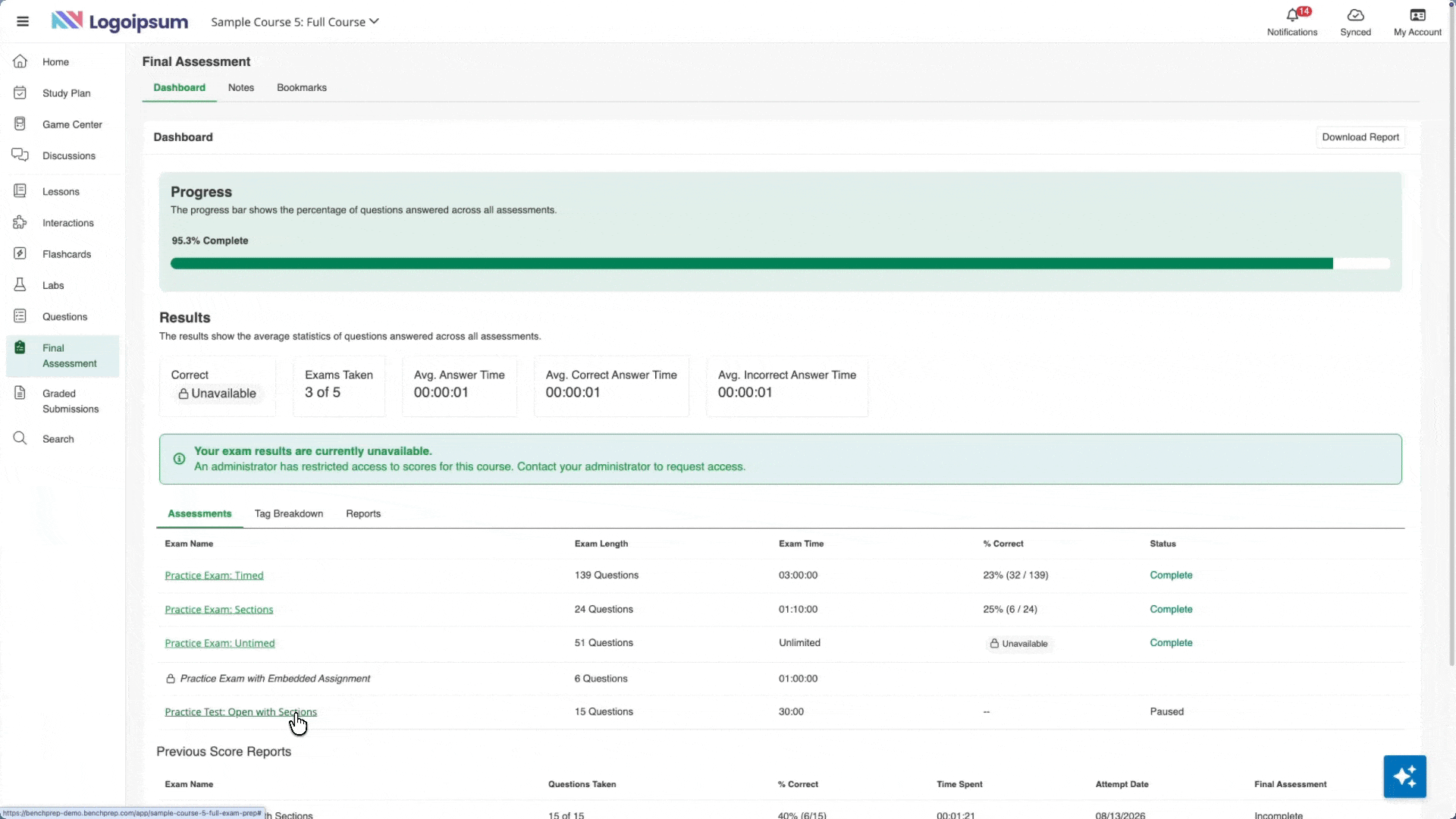This screenshot has height=819, width=1456.
Task: Open Practice Exam: Sections link
Action: tap(218, 610)
